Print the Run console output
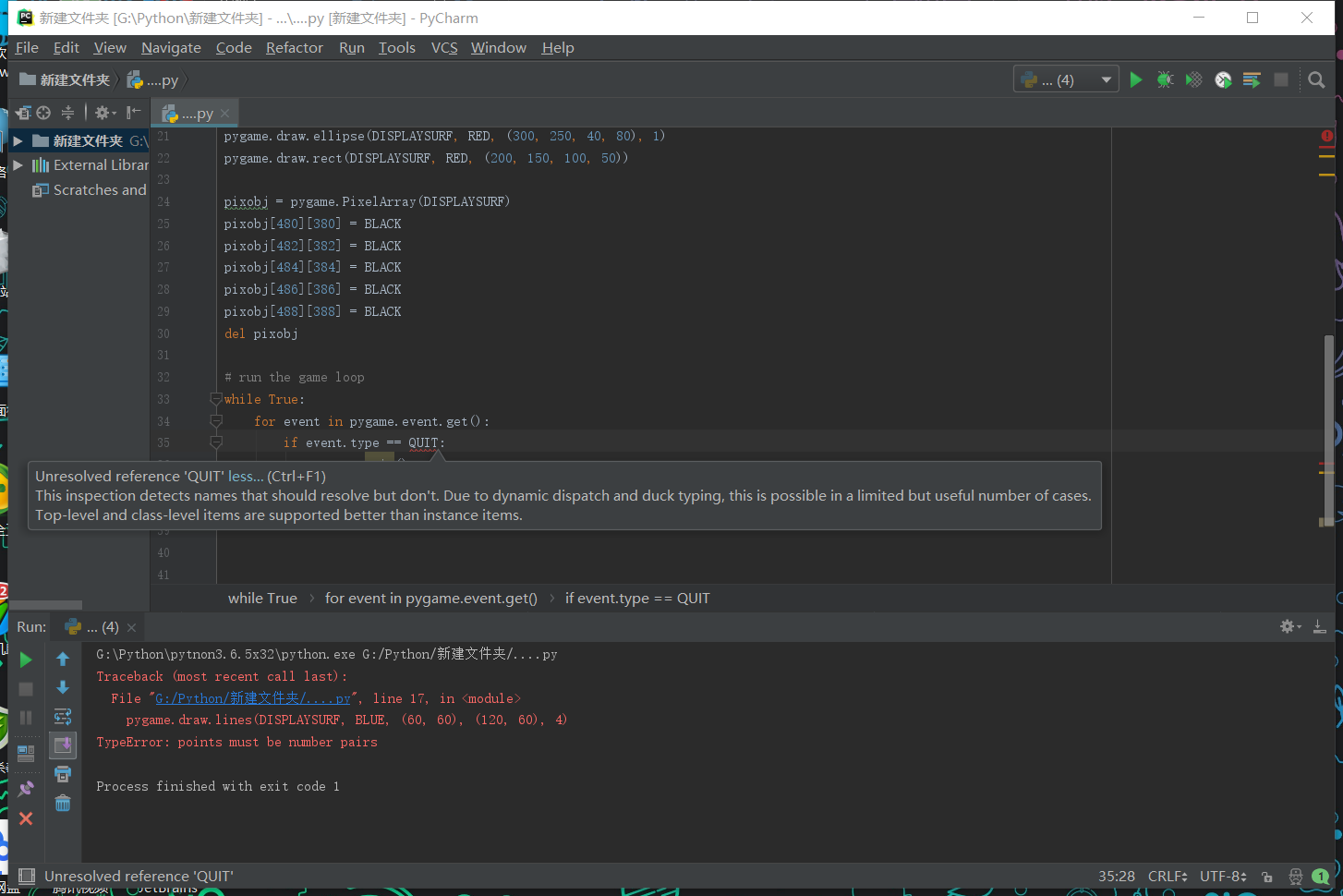 pos(63,774)
